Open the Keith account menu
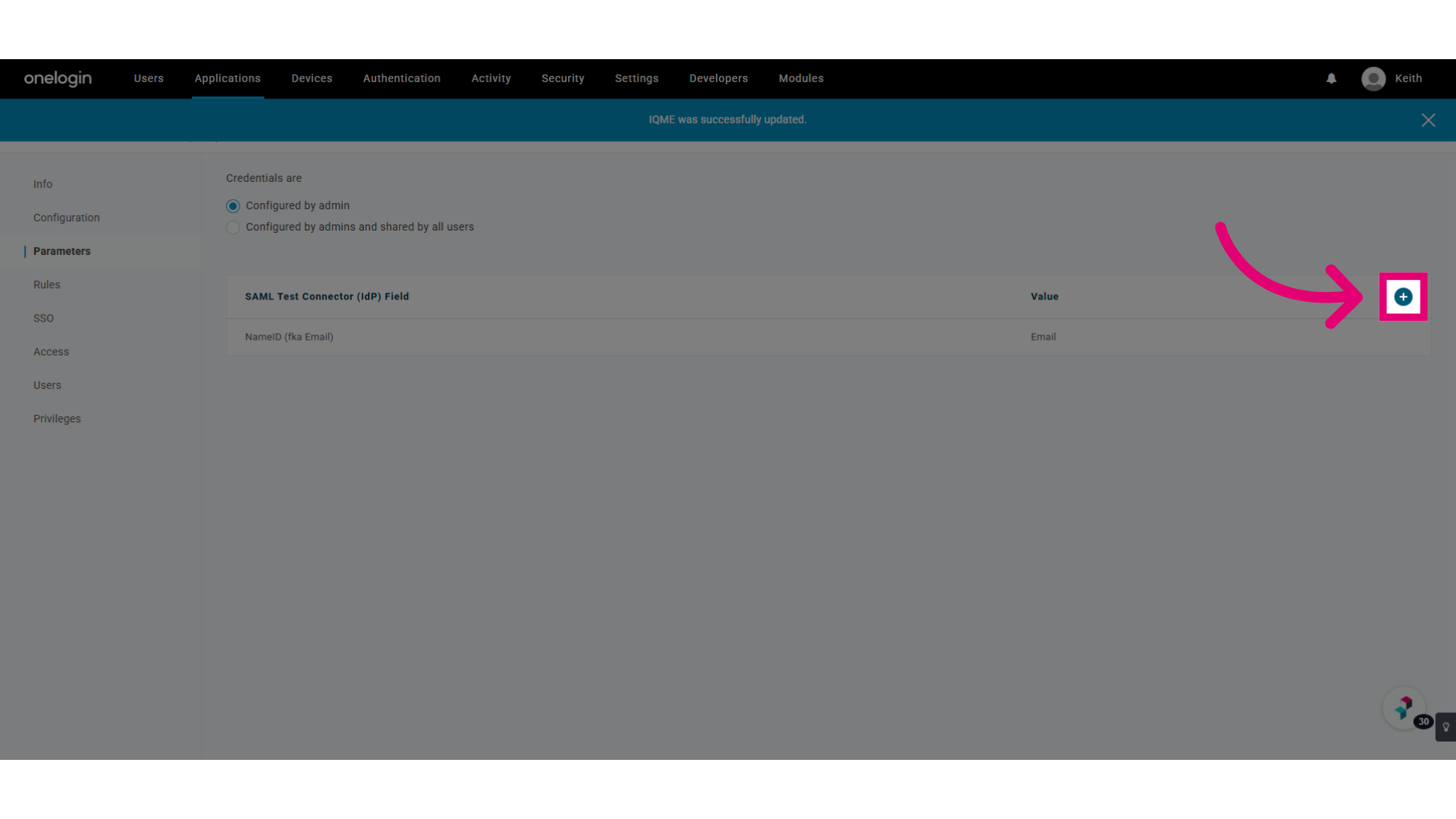The width and height of the screenshot is (1456, 819). click(x=1408, y=78)
